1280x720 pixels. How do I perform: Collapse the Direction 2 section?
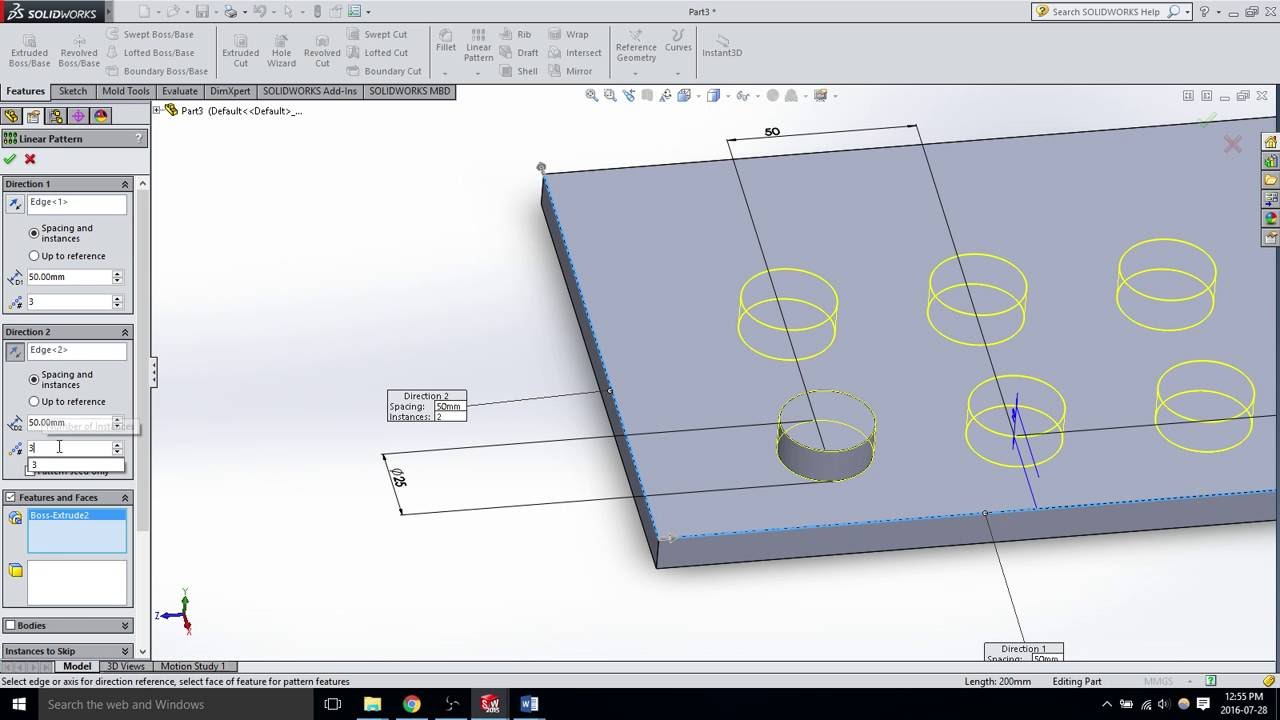(x=125, y=332)
